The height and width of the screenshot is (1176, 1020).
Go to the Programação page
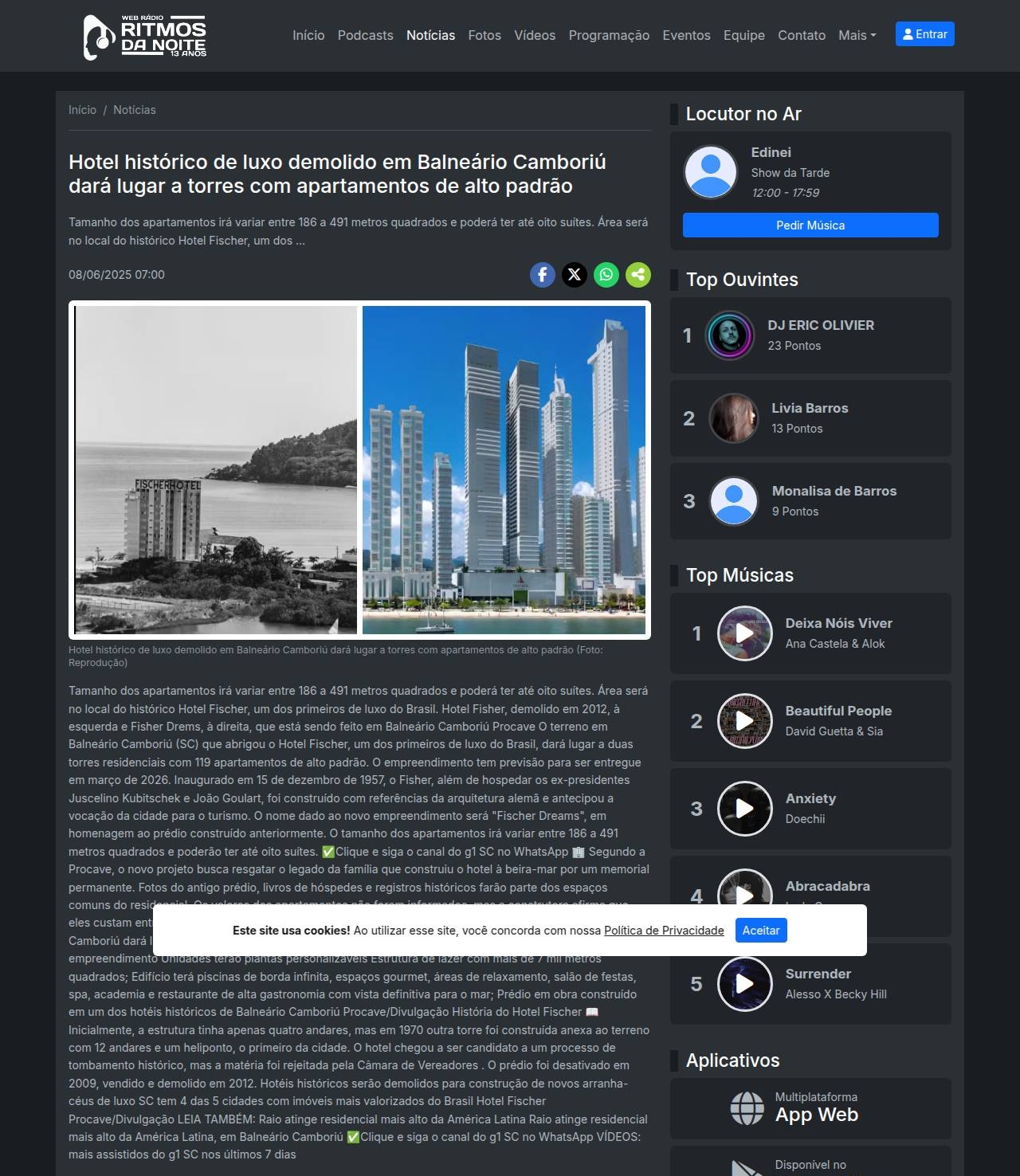(609, 35)
